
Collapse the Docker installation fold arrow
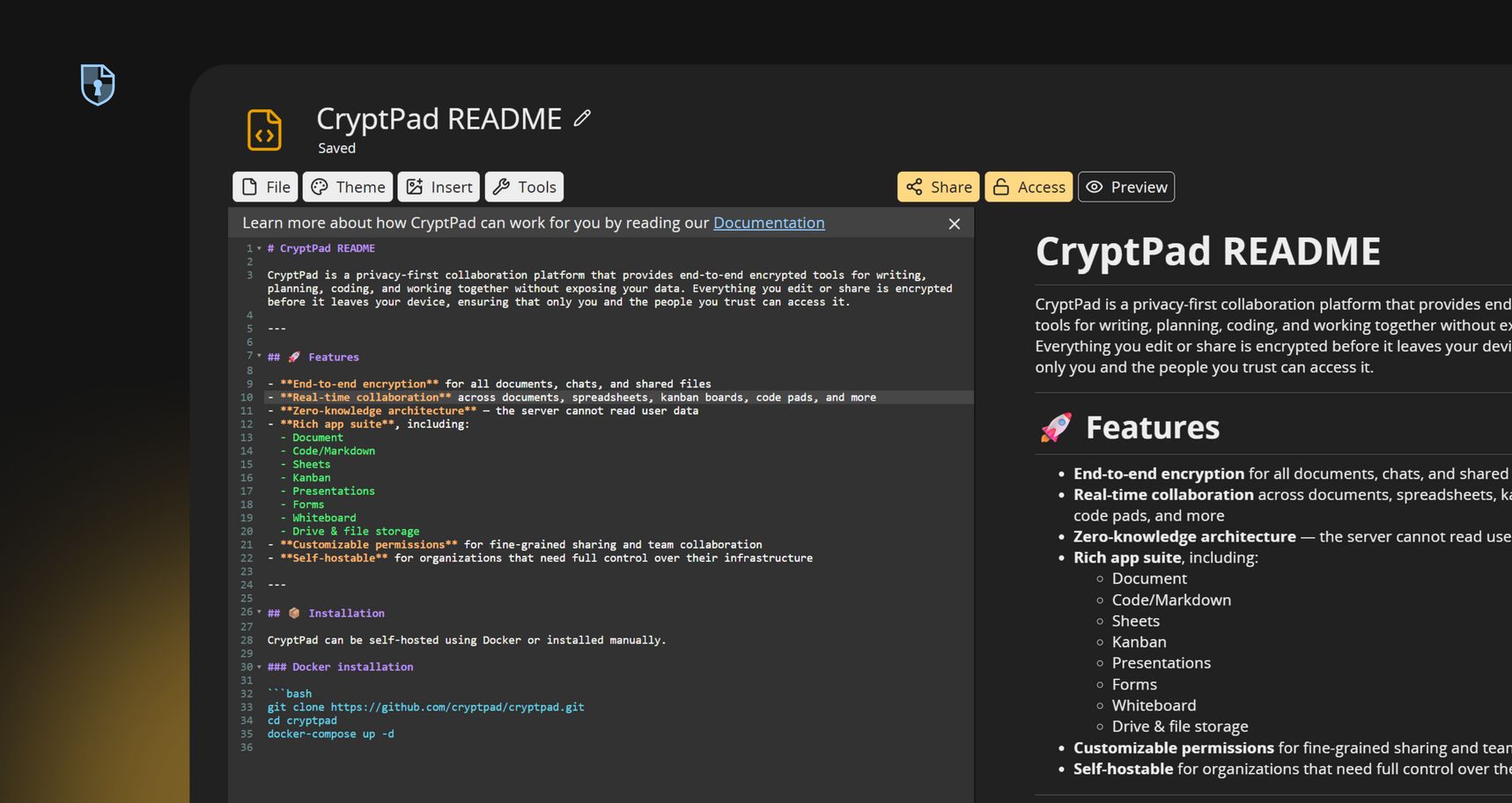259,667
